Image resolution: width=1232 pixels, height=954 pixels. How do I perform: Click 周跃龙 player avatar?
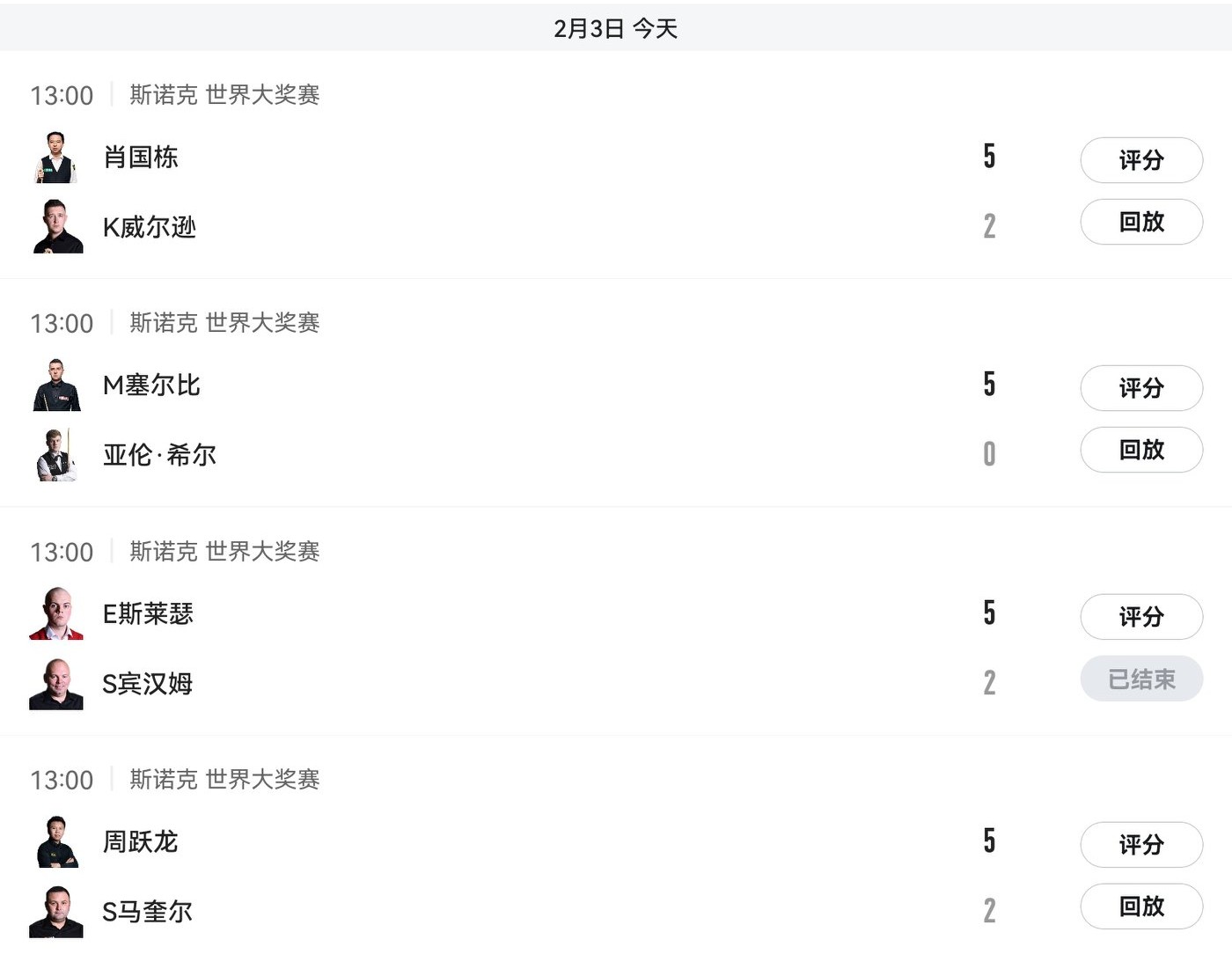(56, 842)
